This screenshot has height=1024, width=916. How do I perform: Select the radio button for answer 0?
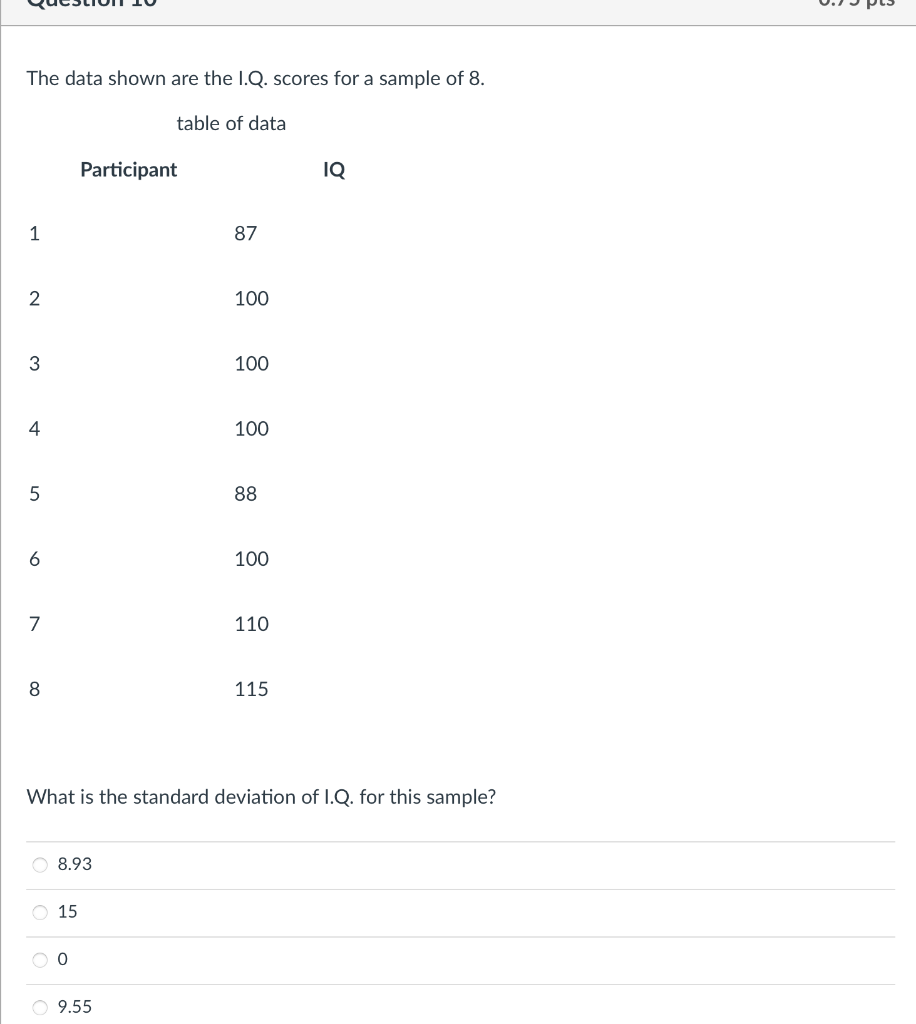tap(39, 959)
